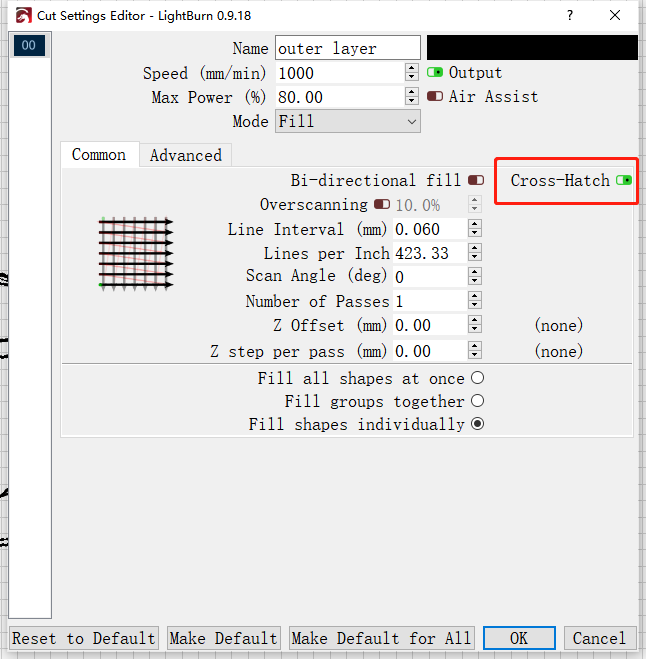
Task: Click the Max Power (%) input field
Action: click(340, 97)
